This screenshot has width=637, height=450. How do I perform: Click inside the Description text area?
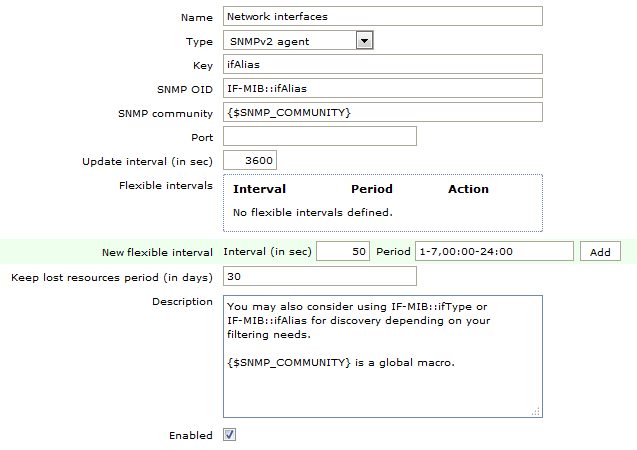382,355
